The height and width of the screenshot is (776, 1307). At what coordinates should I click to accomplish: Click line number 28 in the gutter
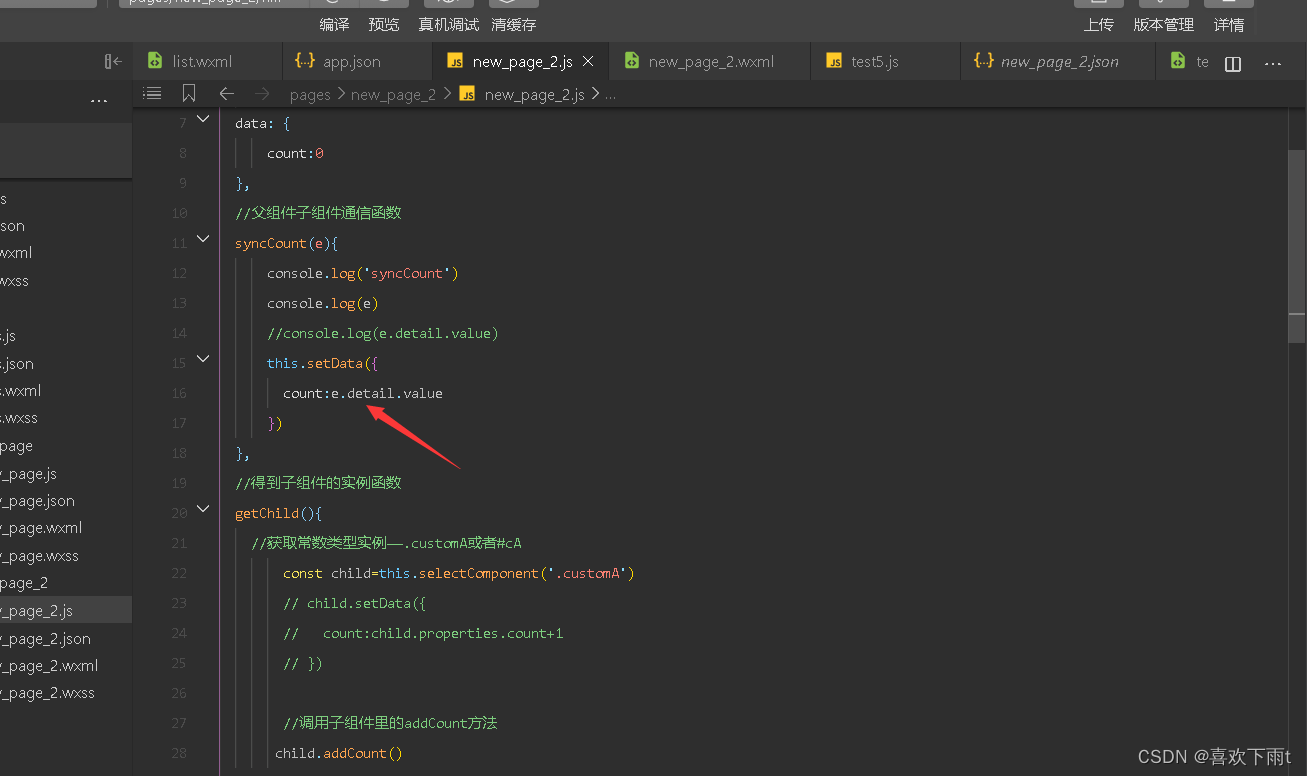click(178, 753)
